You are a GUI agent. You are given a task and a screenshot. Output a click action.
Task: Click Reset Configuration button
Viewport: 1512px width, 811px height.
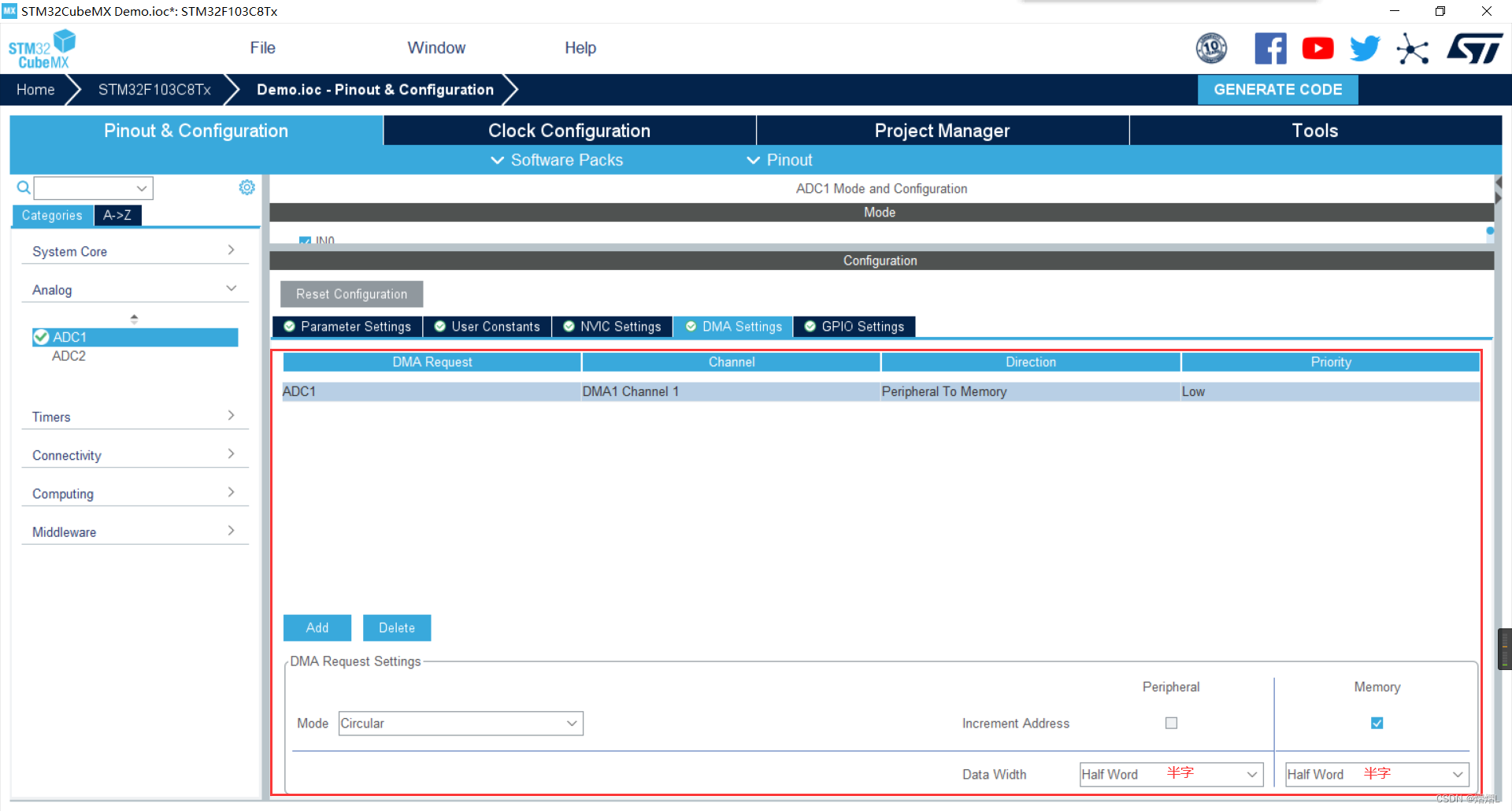tap(351, 294)
